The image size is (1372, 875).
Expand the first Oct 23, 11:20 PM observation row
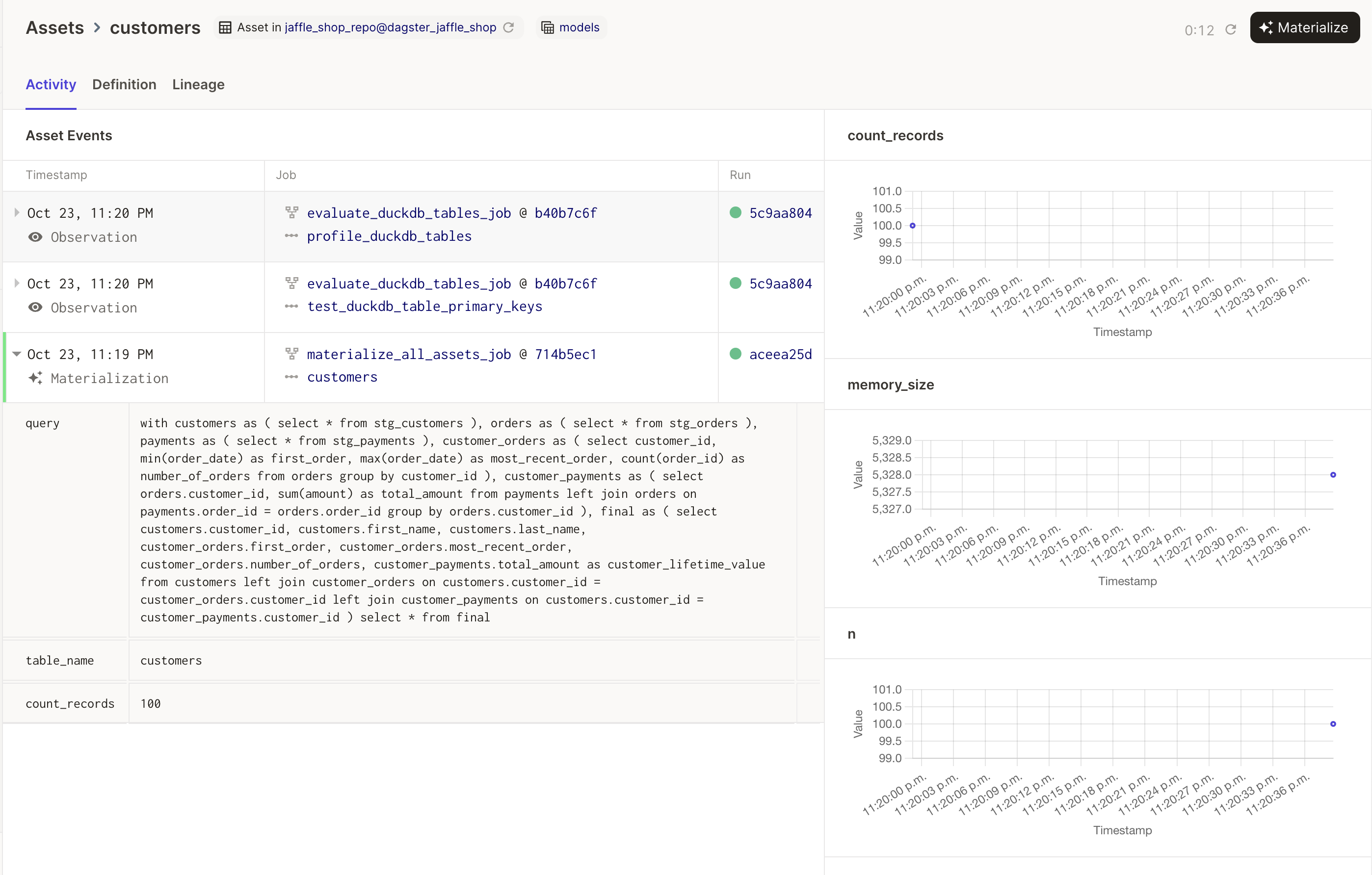tap(17, 212)
